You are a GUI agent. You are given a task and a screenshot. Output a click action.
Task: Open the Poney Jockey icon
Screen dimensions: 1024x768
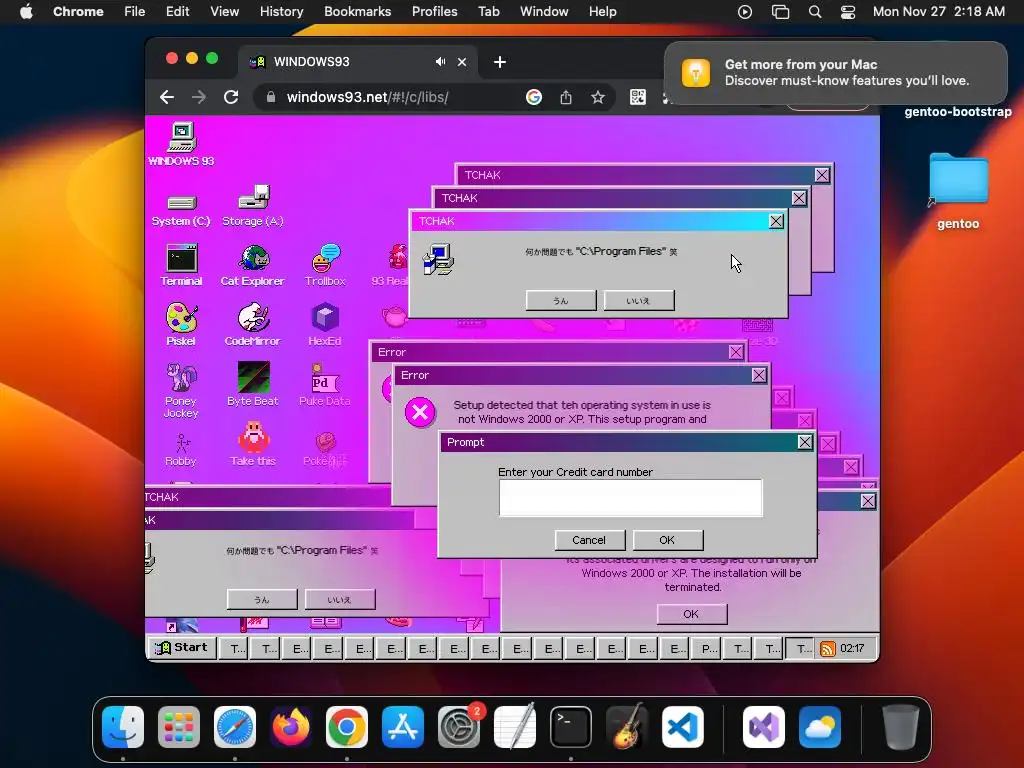[x=181, y=390]
